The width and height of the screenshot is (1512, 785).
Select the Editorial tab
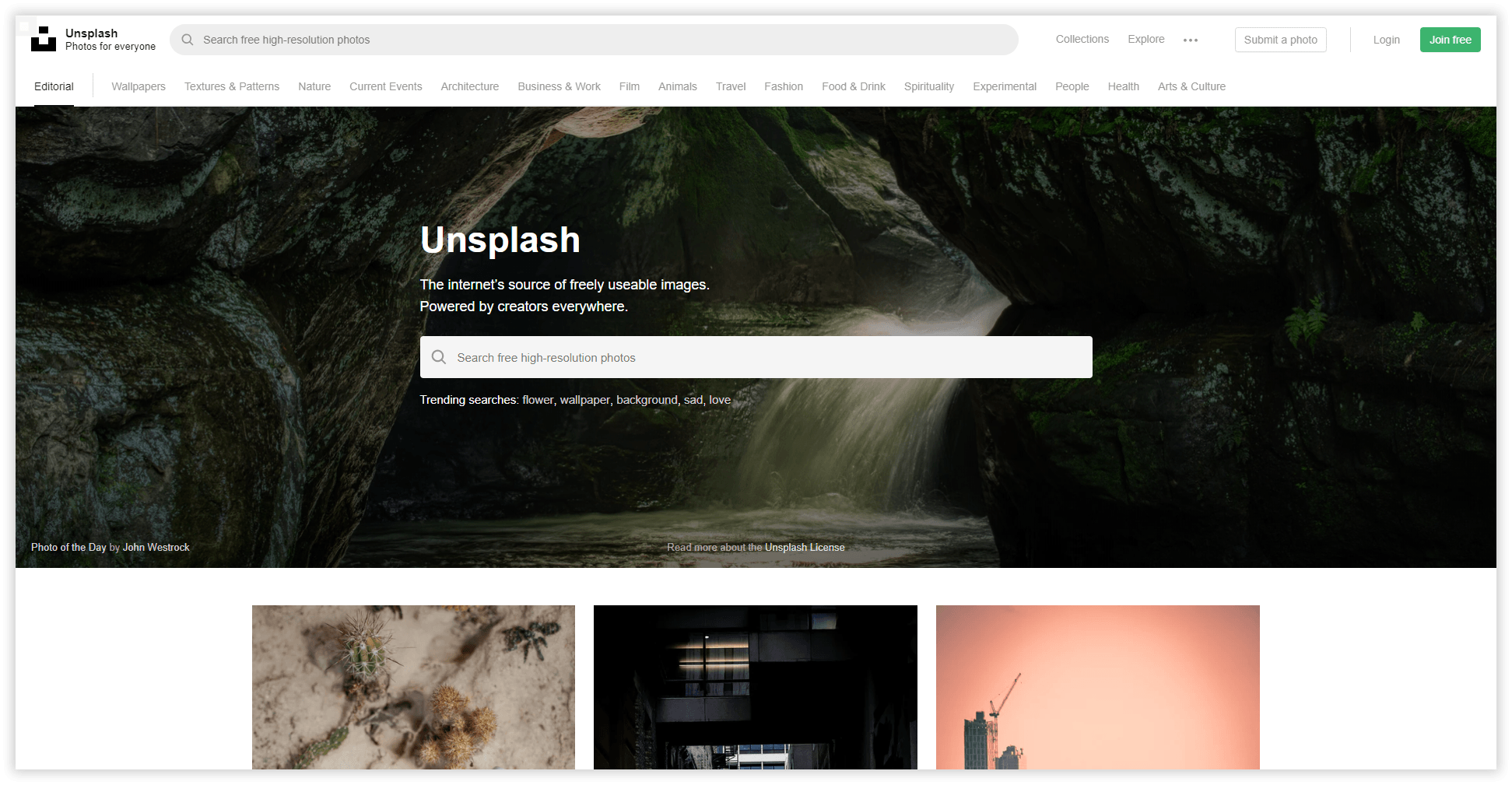[x=54, y=86]
